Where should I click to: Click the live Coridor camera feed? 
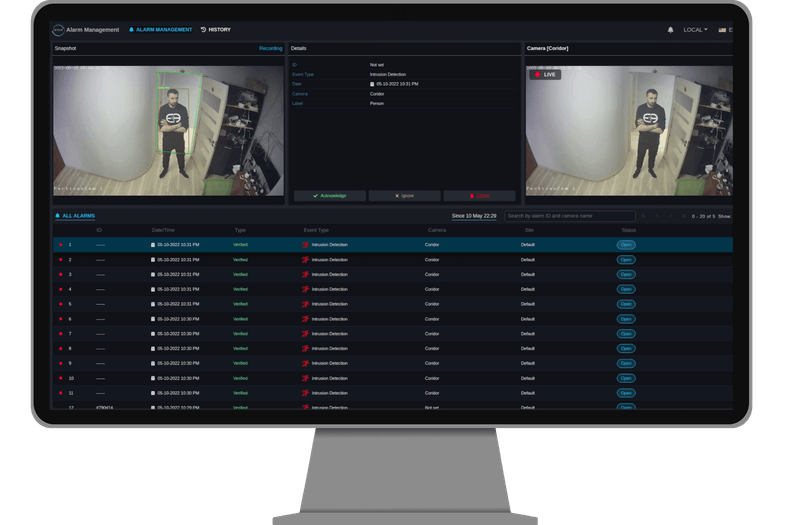pyautogui.click(x=629, y=130)
